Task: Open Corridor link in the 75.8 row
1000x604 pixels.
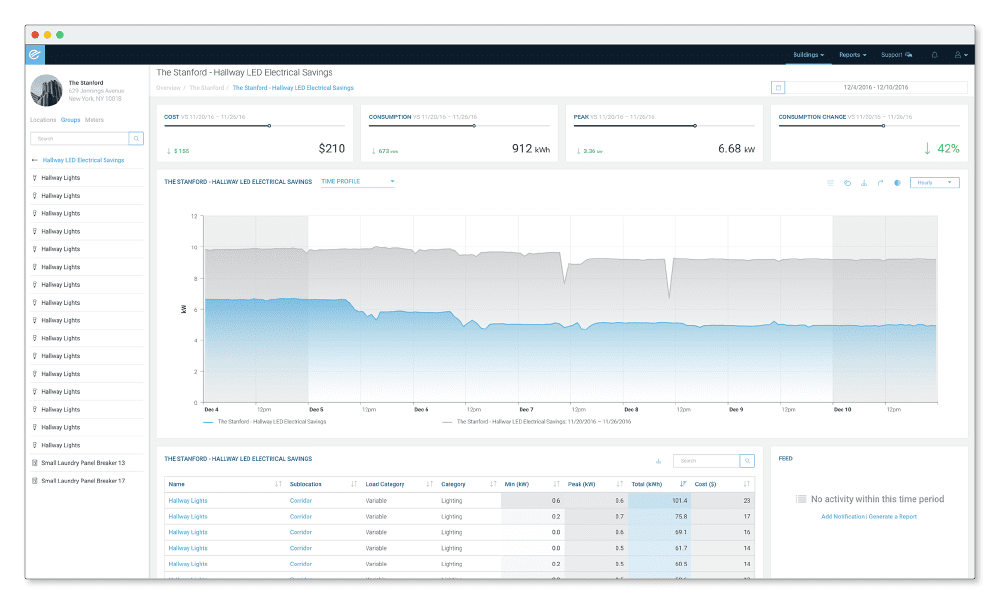Action: [x=300, y=517]
